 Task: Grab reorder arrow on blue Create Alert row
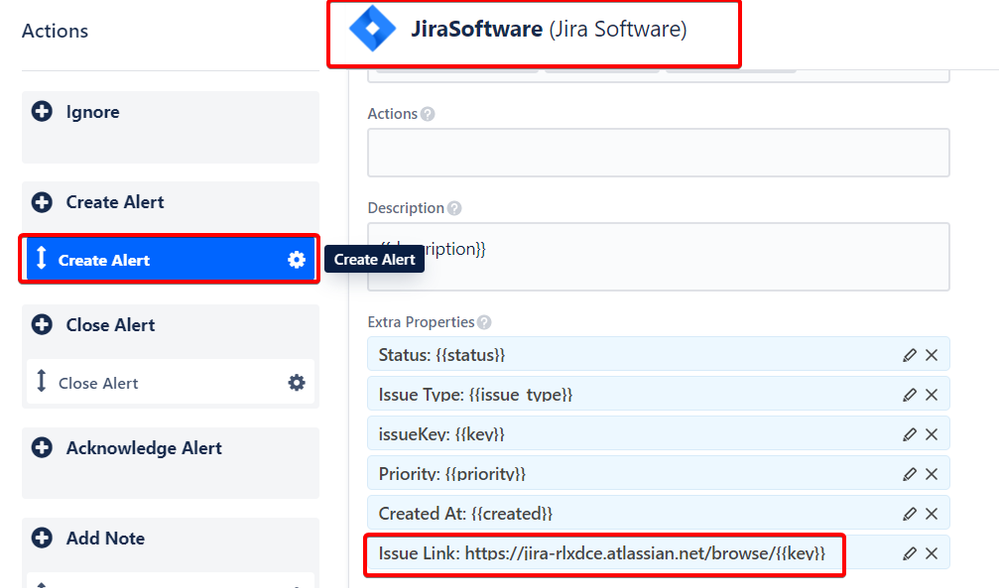coord(41,257)
